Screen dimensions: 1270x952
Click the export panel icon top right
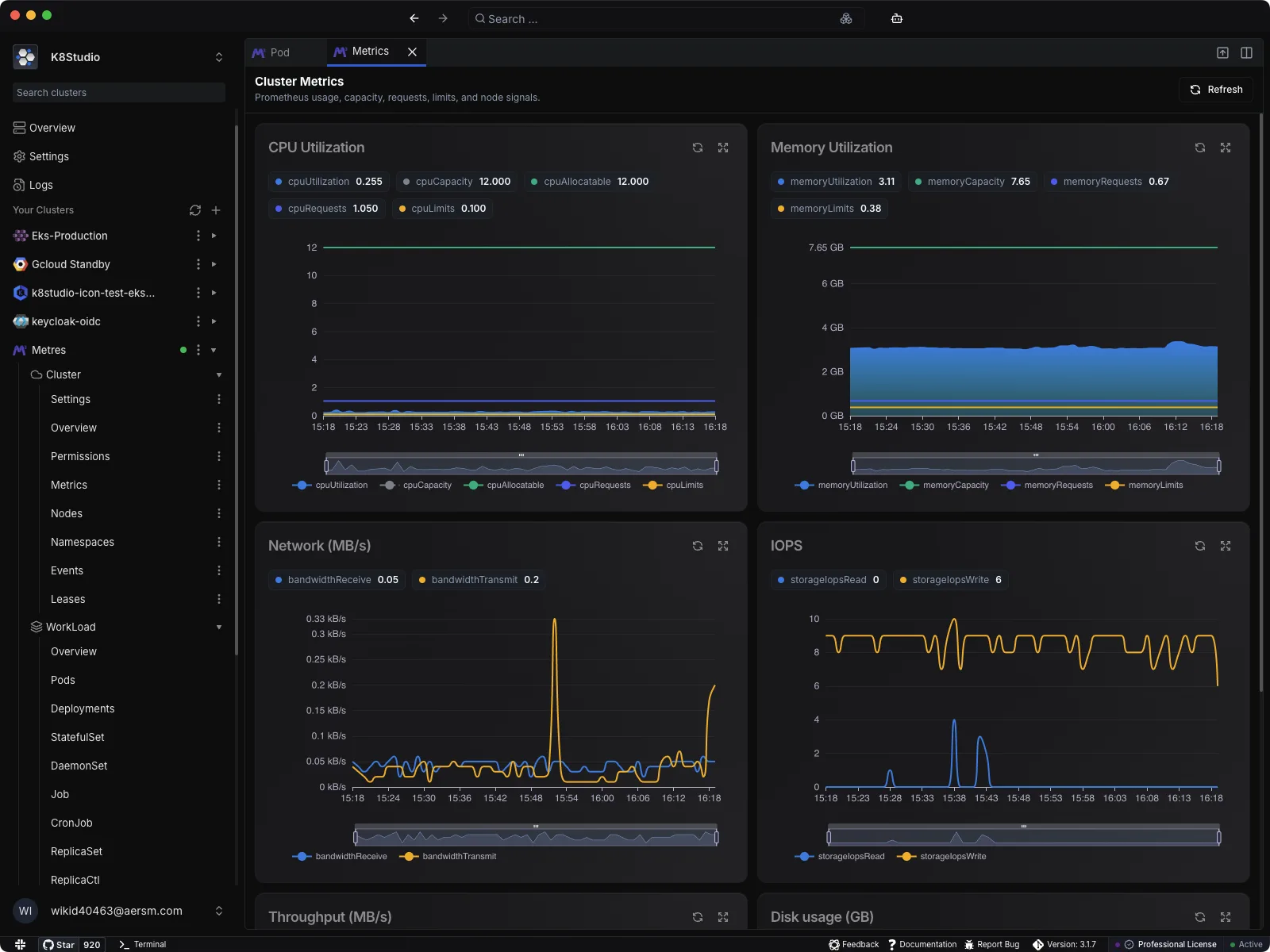pos(1223,52)
